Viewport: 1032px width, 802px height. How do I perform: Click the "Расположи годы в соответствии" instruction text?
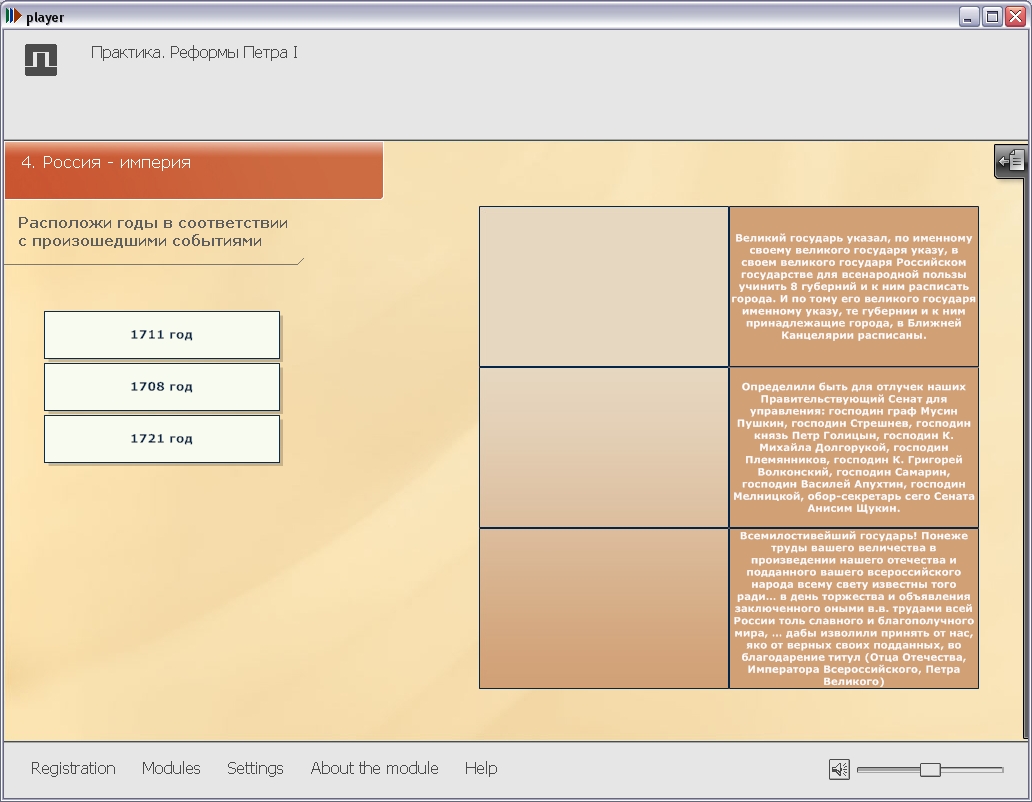[153, 232]
